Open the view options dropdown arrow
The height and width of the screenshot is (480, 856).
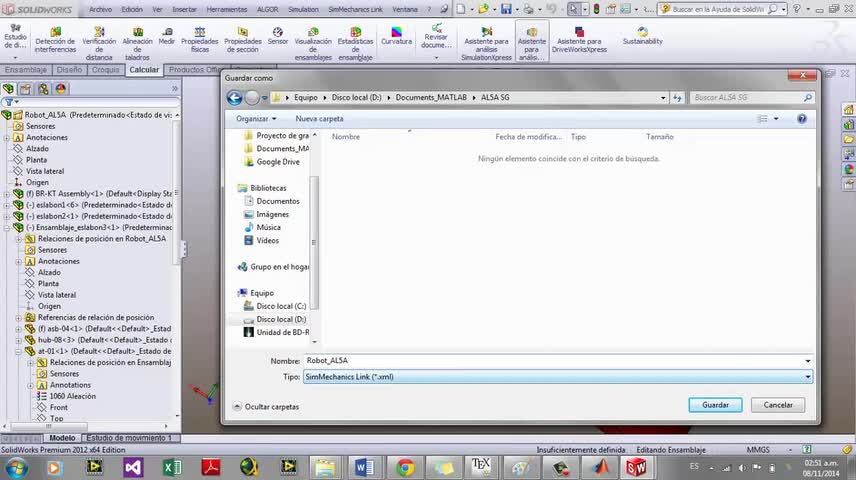pos(776,118)
